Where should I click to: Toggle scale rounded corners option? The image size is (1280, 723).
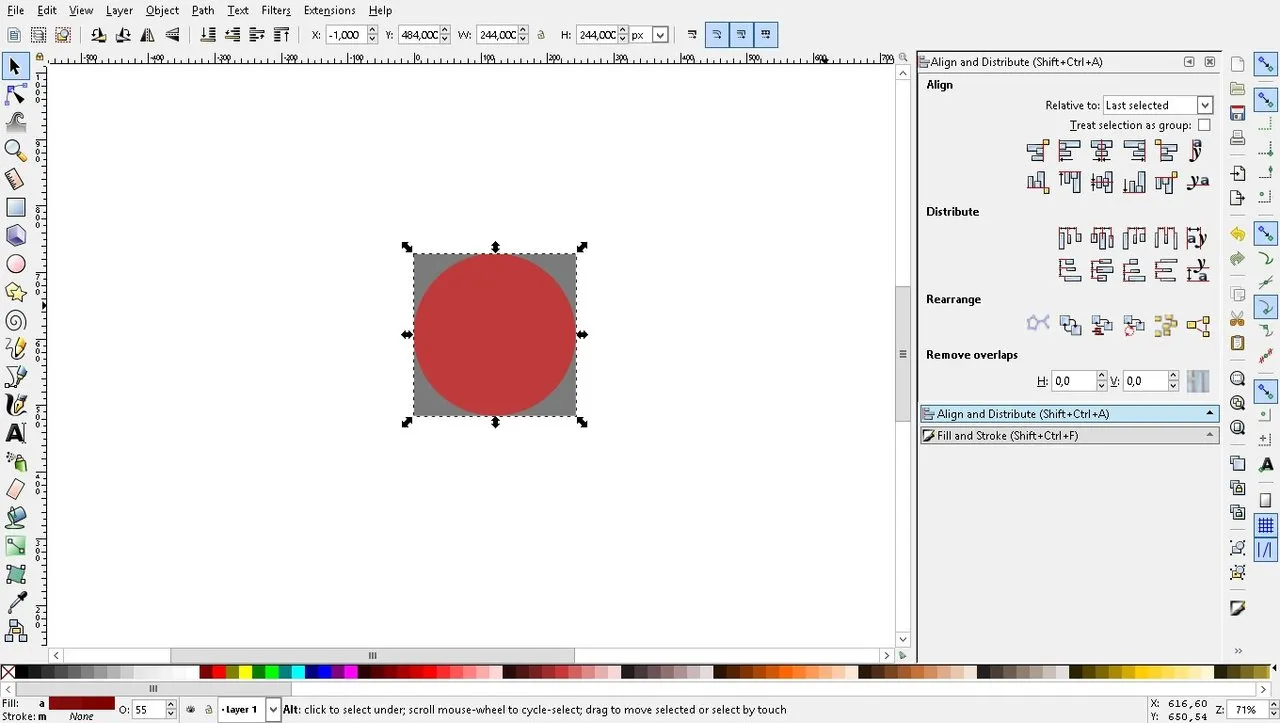[x=717, y=34]
